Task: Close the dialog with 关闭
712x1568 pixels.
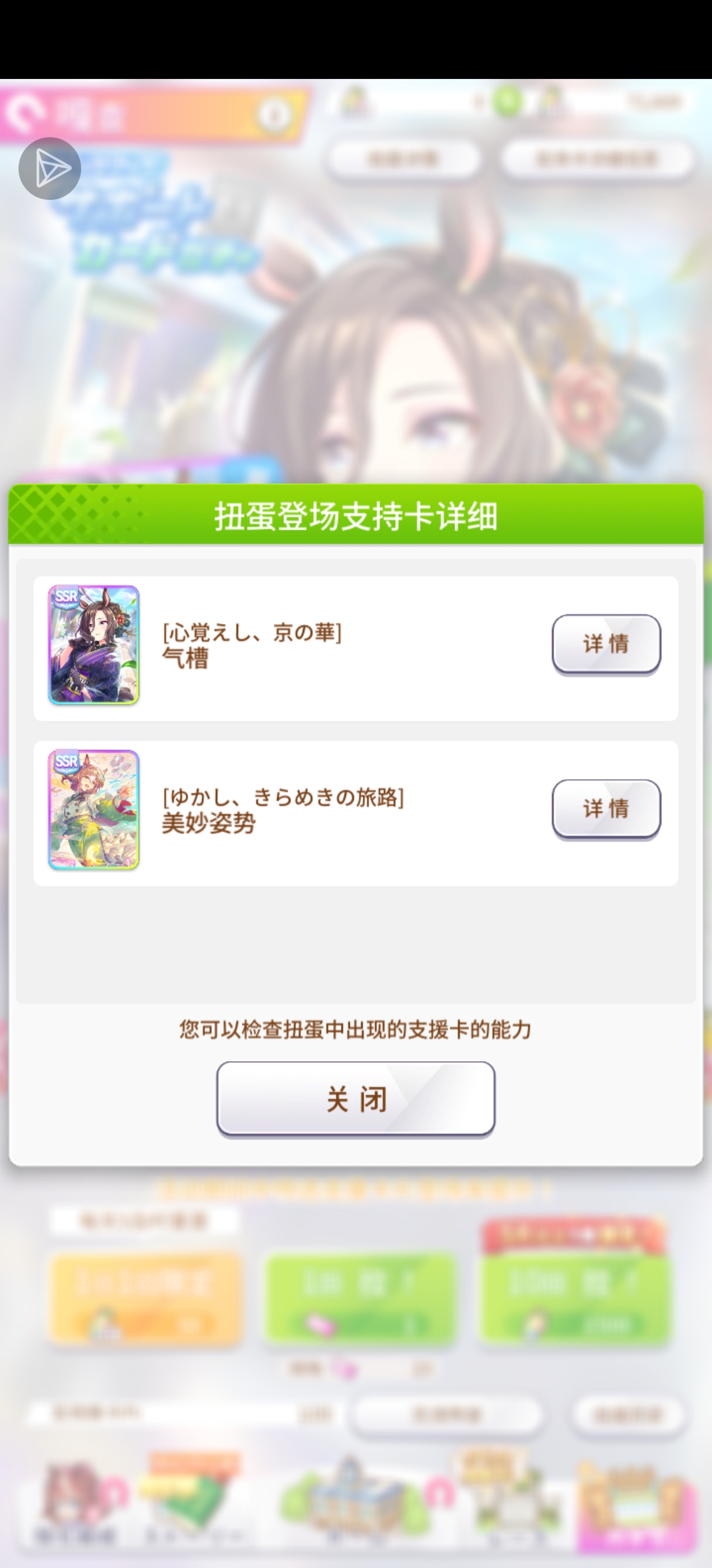Action: click(356, 1099)
